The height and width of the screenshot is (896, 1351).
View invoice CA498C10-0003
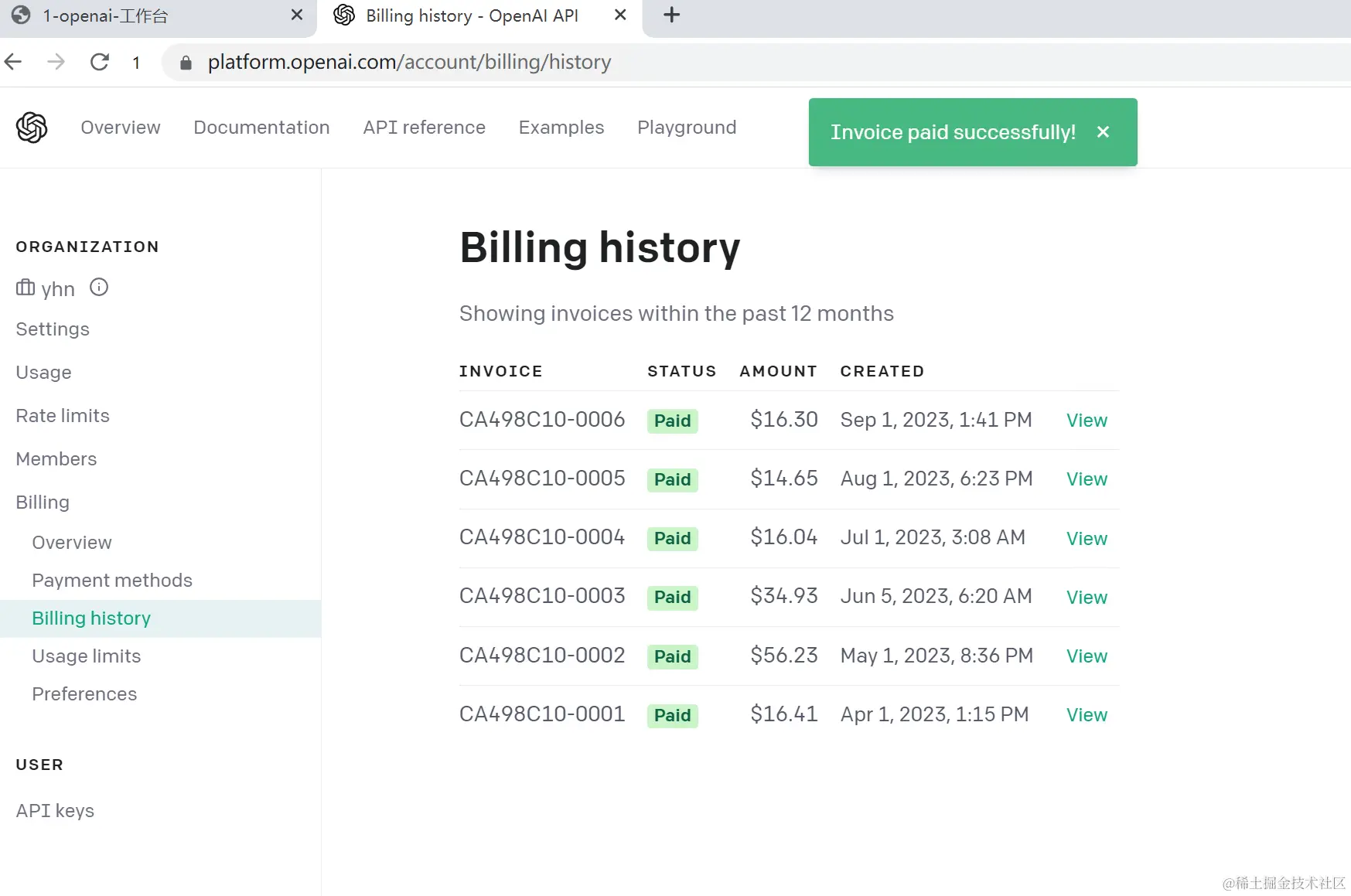point(1087,598)
